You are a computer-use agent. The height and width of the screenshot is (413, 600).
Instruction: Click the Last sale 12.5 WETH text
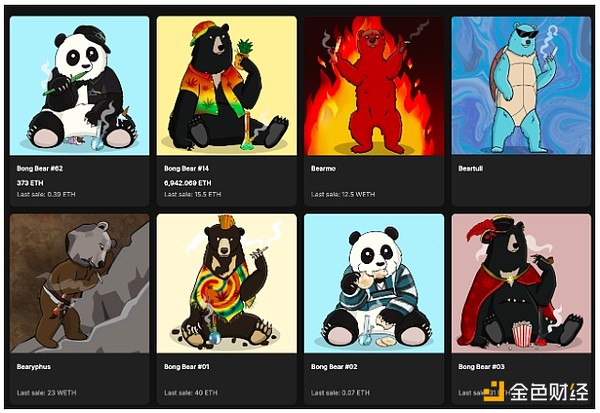[343, 194]
